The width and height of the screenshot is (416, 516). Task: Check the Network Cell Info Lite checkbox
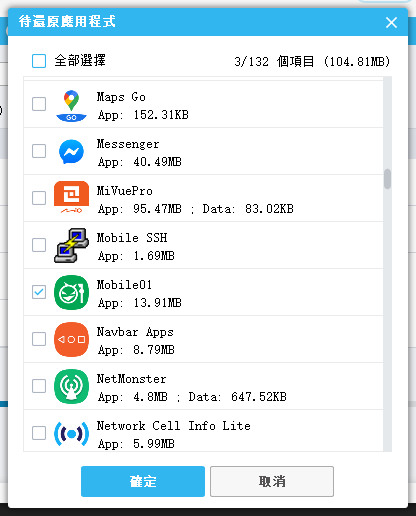(x=39, y=433)
